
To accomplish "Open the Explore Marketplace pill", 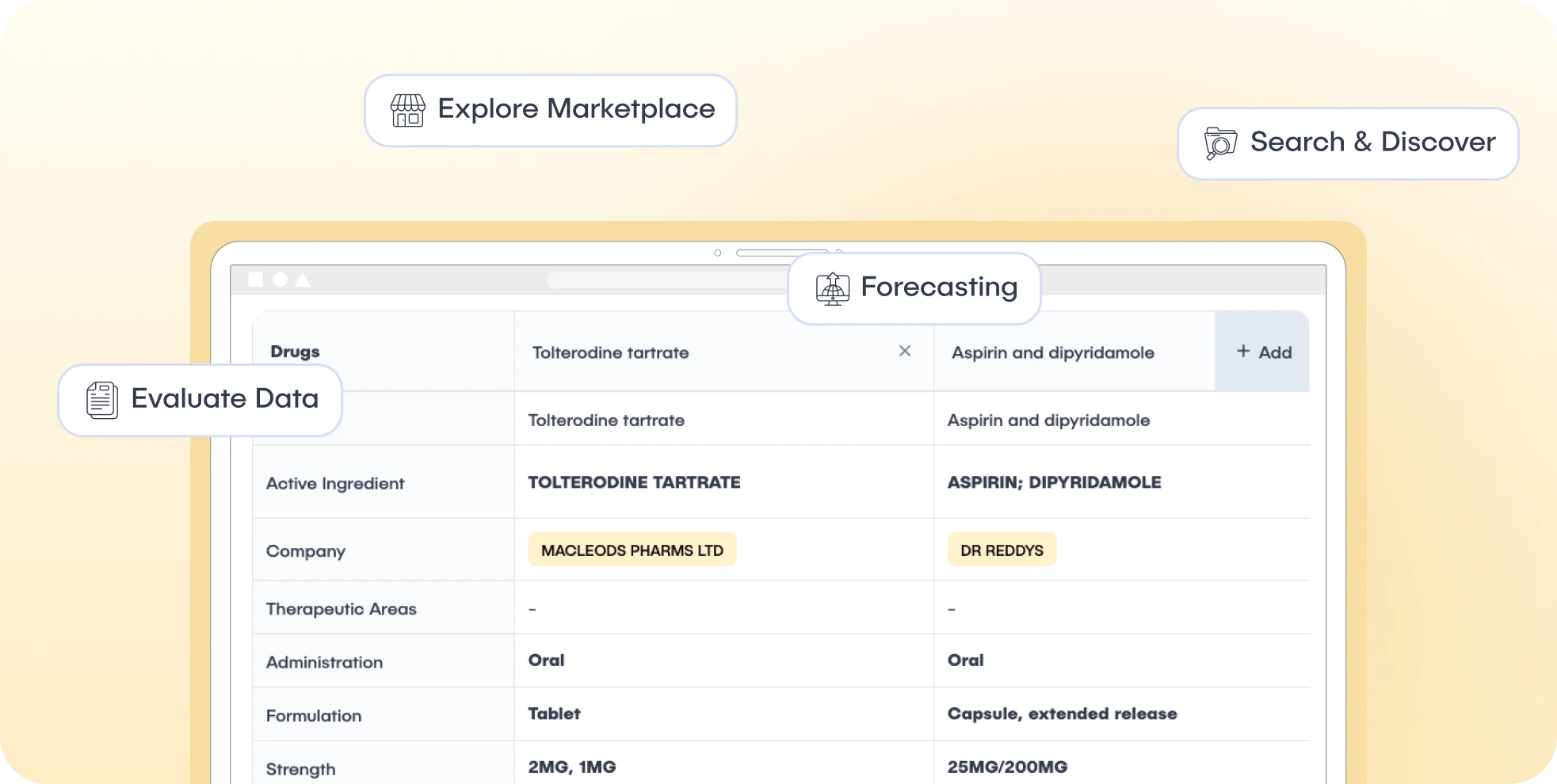I will click(551, 110).
